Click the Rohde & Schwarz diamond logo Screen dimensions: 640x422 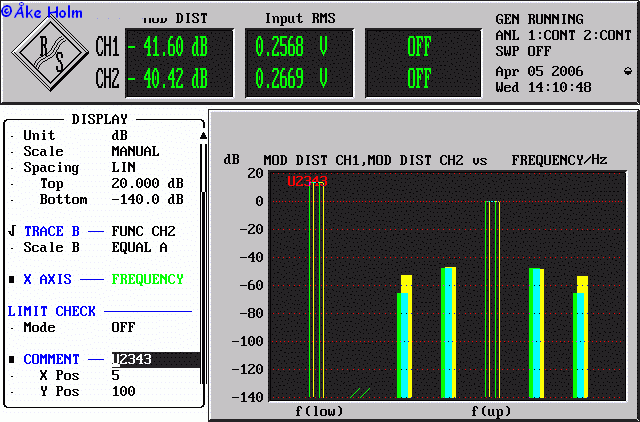coord(50,53)
